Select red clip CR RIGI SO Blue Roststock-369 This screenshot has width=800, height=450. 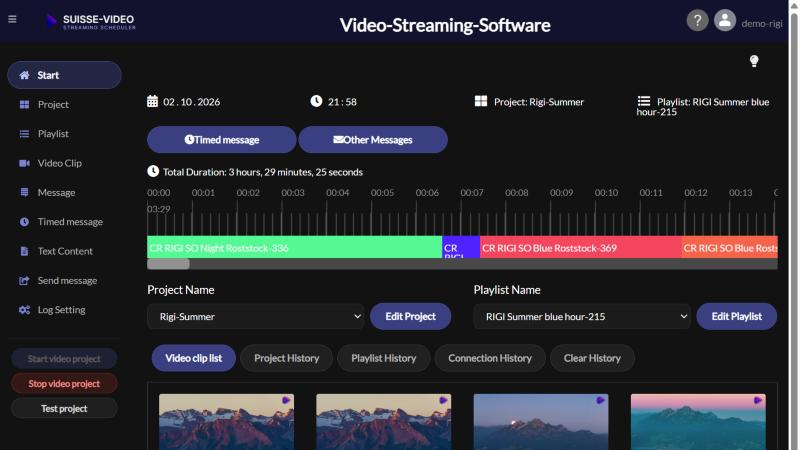pos(581,248)
